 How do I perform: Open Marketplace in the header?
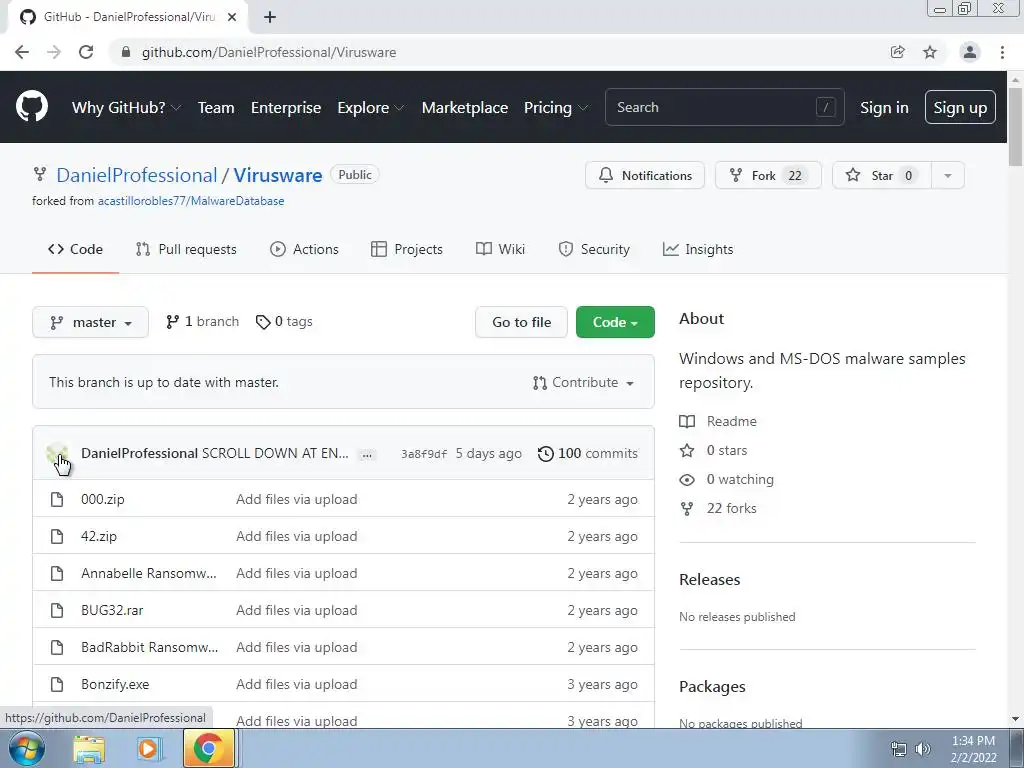coord(465,108)
